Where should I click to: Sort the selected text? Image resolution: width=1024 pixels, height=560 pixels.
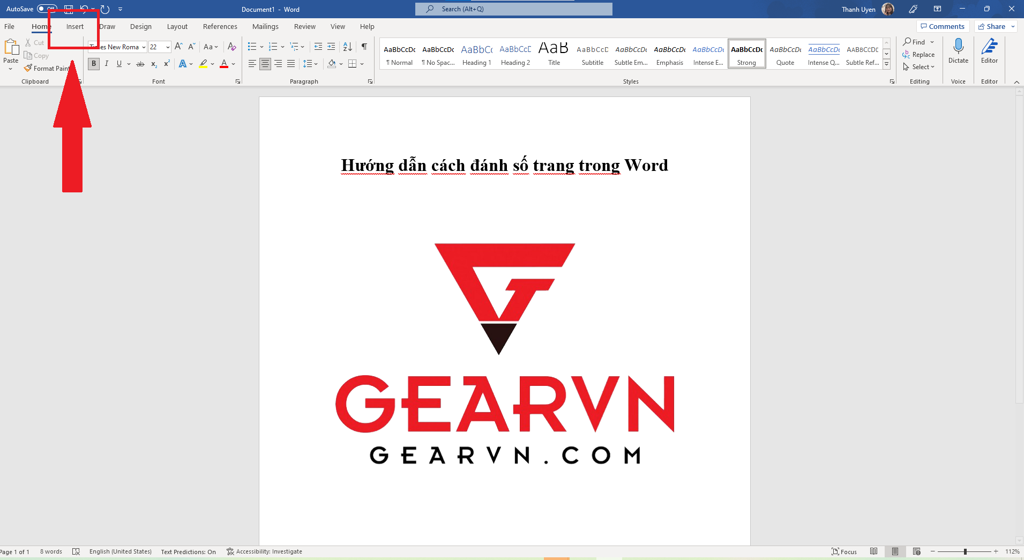coord(347,47)
